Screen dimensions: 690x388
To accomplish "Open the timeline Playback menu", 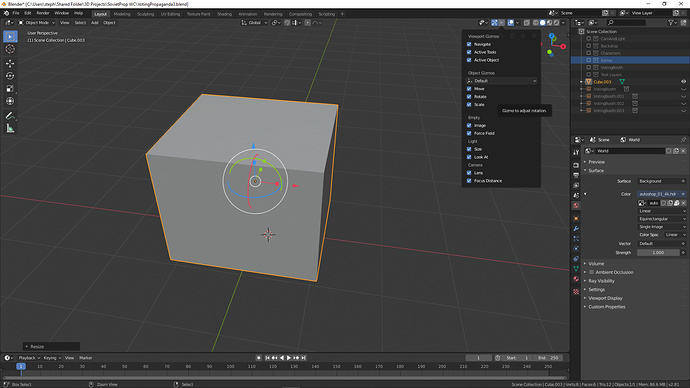I will tap(29, 358).
